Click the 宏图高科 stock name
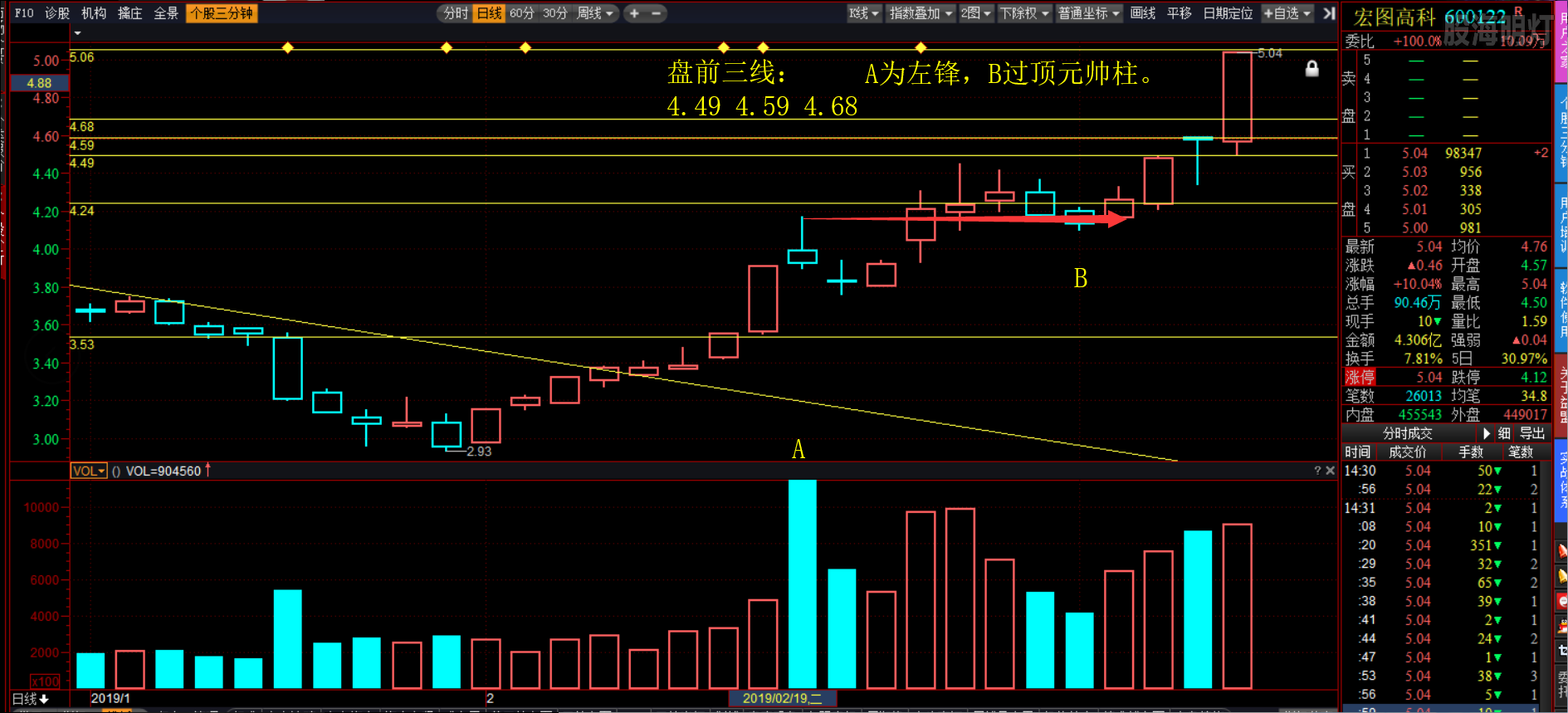The image size is (1568, 713). [x=1395, y=17]
